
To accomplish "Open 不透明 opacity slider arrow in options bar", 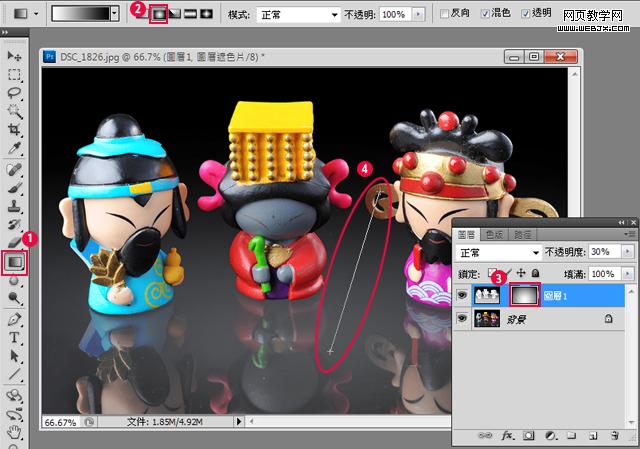I will click(418, 15).
